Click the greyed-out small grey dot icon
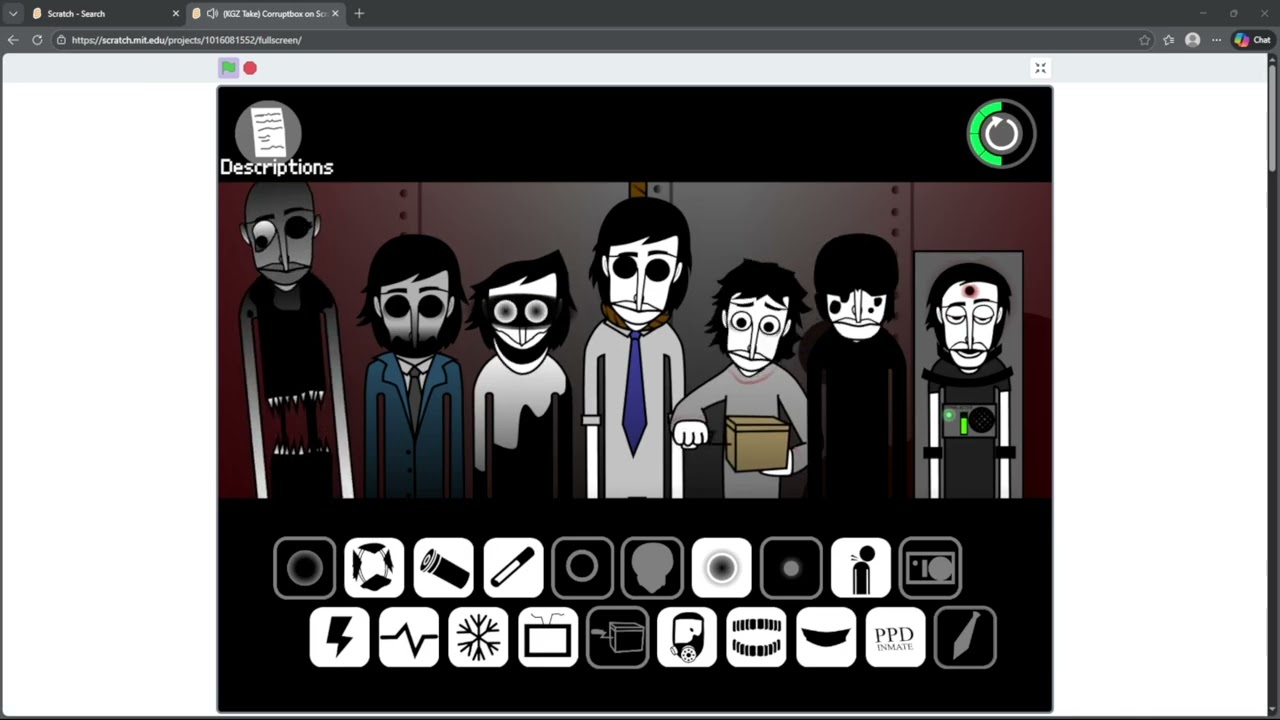Screen dimensions: 1280x720 tap(791, 568)
